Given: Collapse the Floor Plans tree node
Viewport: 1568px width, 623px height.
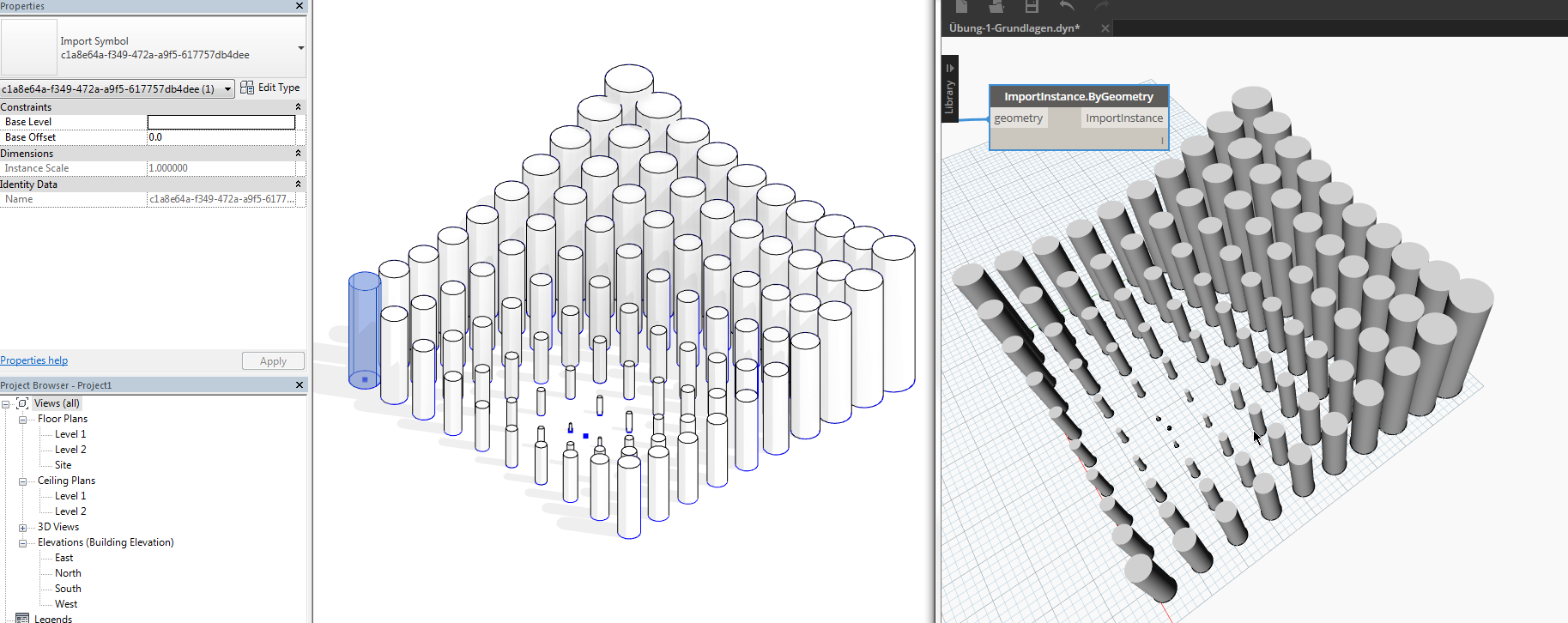Looking at the screenshot, I should pyautogui.click(x=23, y=420).
